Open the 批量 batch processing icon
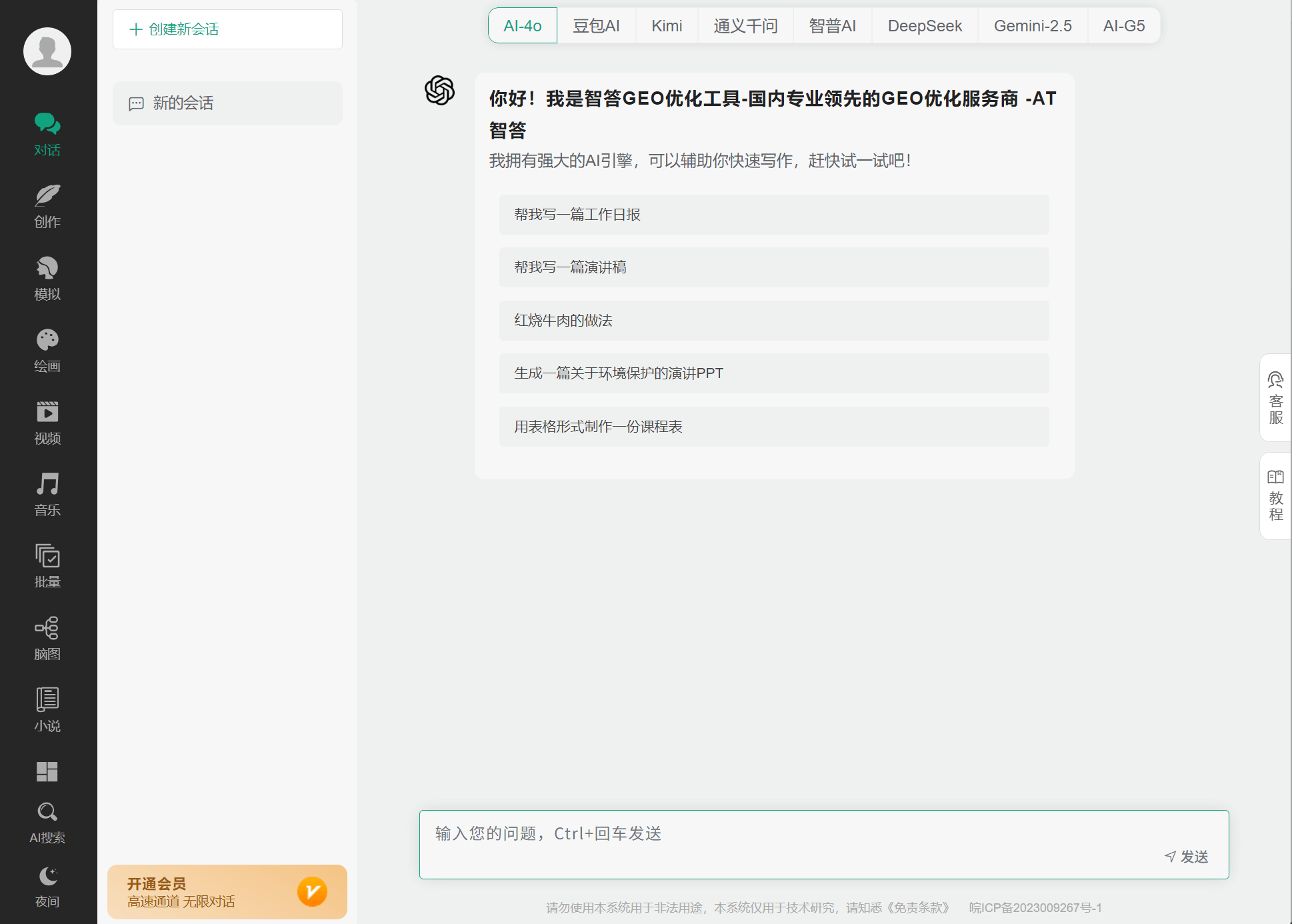Viewport: 1292px width, 924px height. [47, 557]
